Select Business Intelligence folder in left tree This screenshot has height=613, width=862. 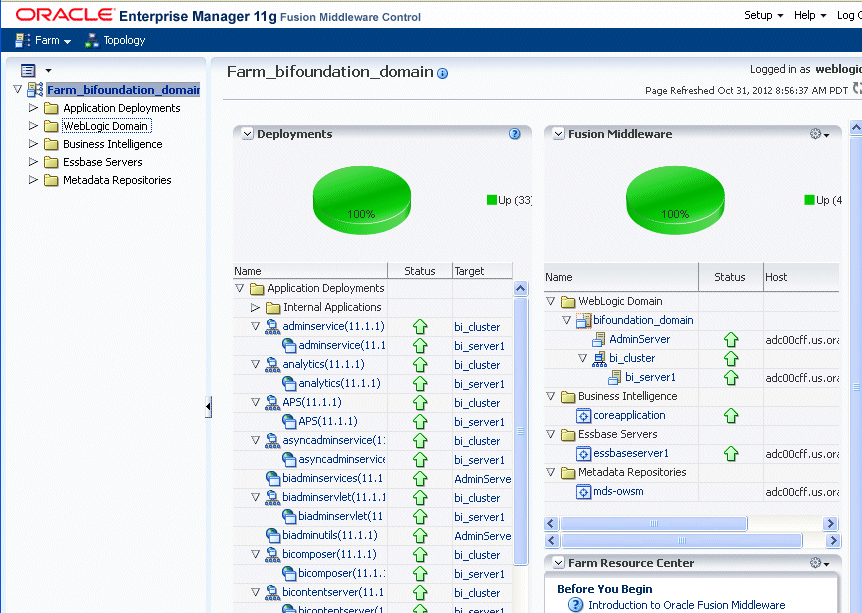[113, 144]
